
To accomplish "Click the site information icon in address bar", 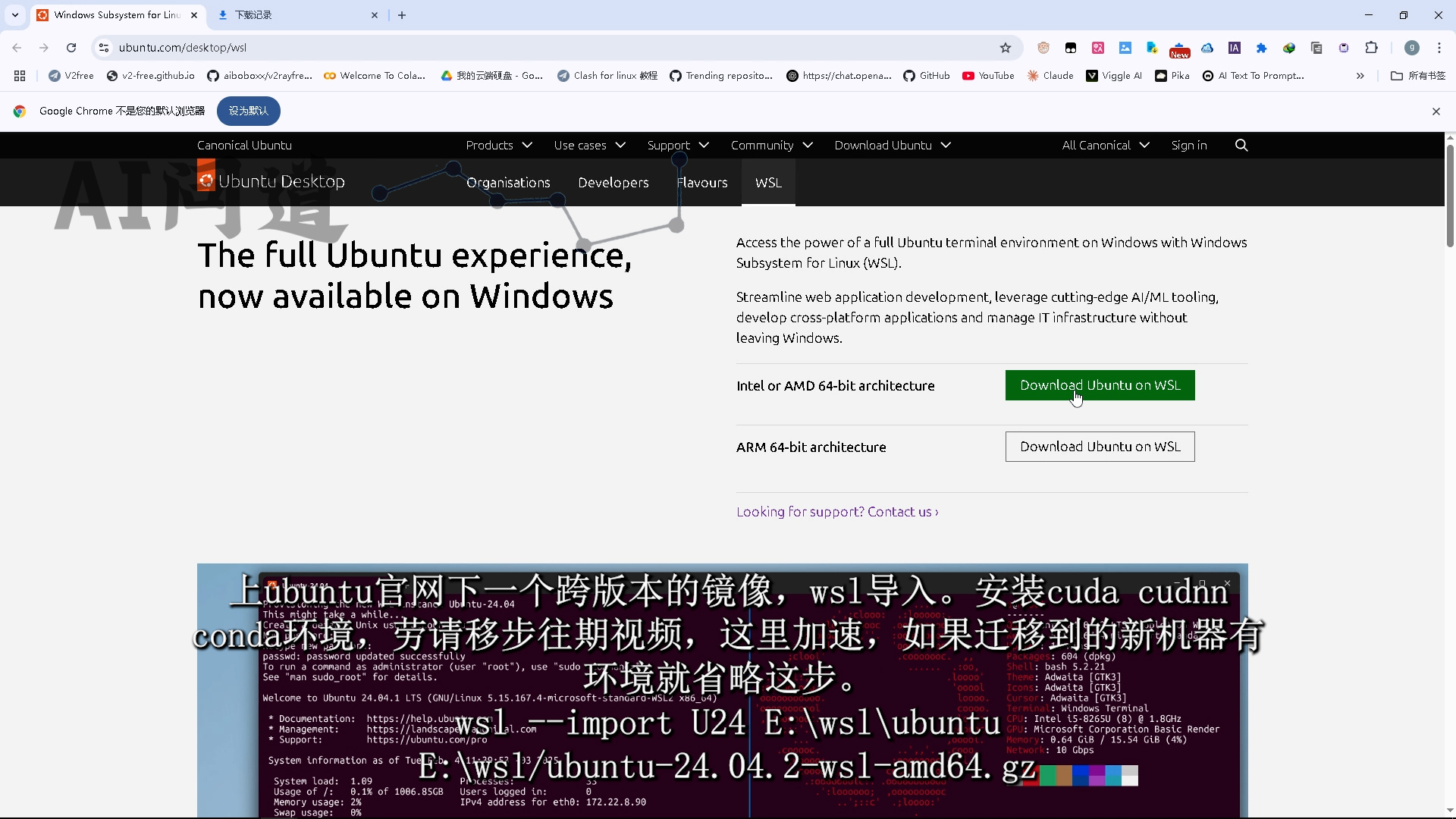I will (104, 48).
